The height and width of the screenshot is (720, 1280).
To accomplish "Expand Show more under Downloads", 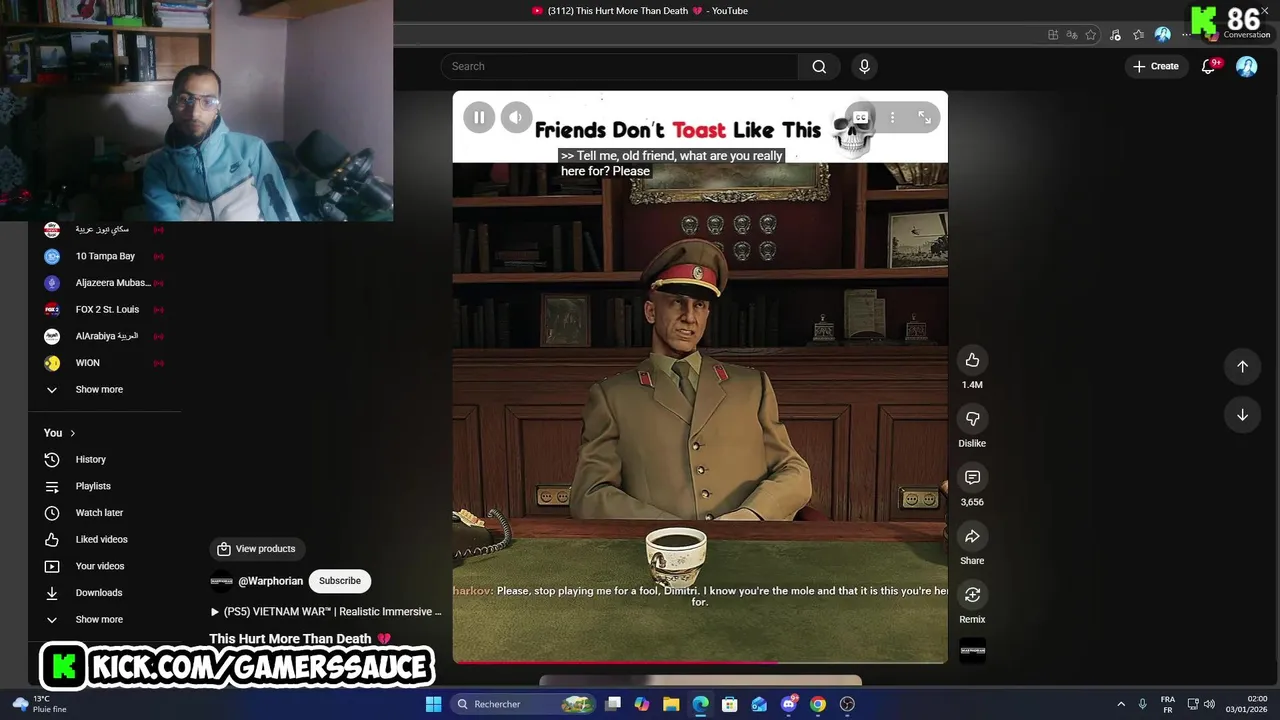I will coord(99,620).
